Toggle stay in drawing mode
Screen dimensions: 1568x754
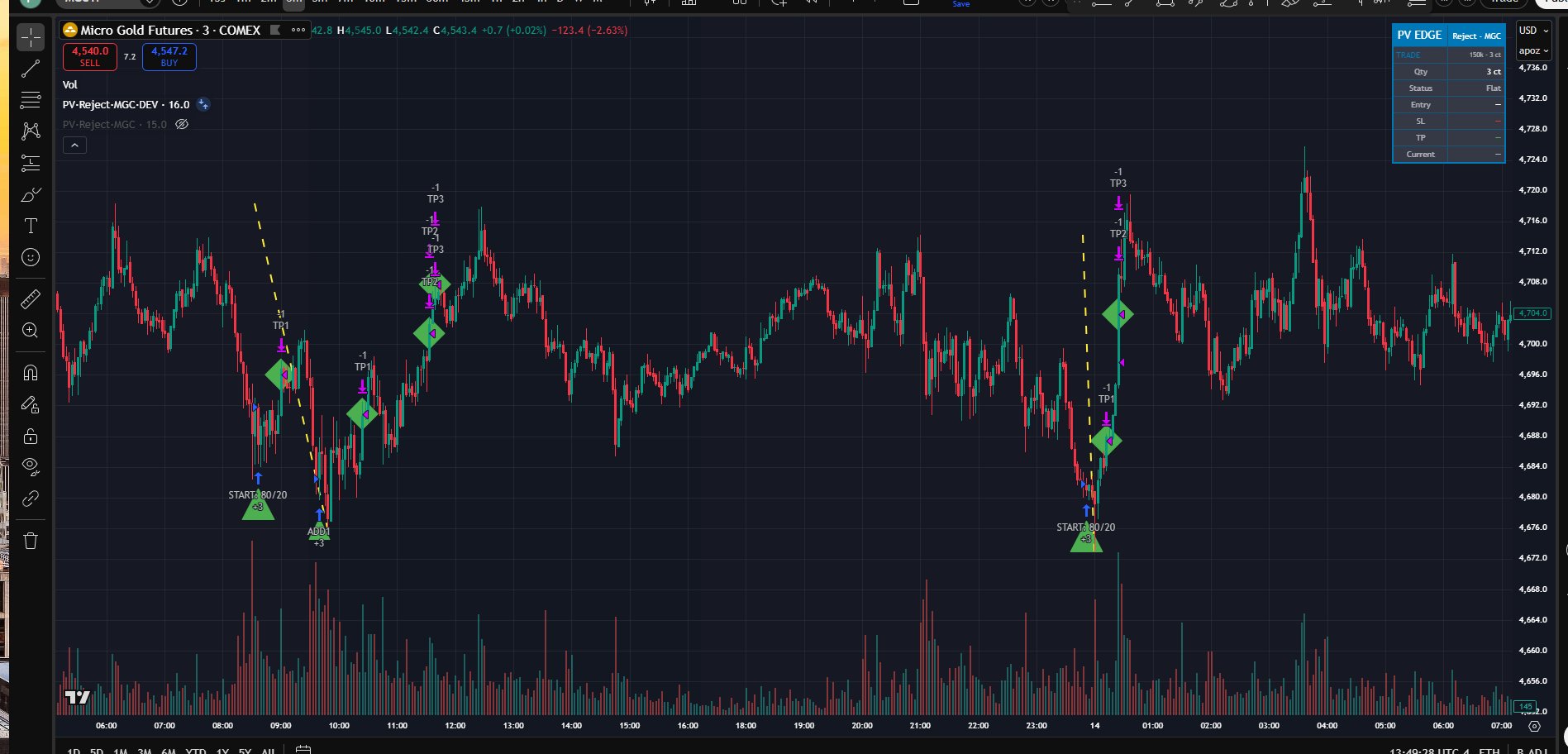point(31,404)
